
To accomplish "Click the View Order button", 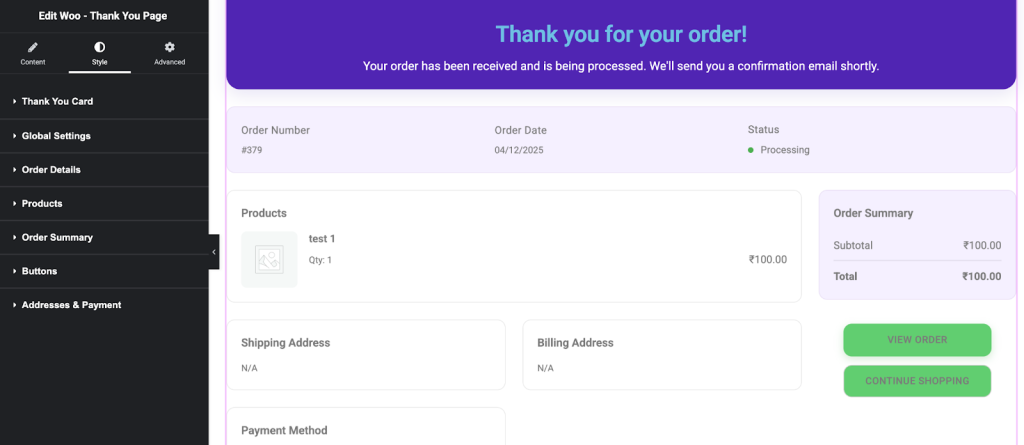I will tap(917, 340).
